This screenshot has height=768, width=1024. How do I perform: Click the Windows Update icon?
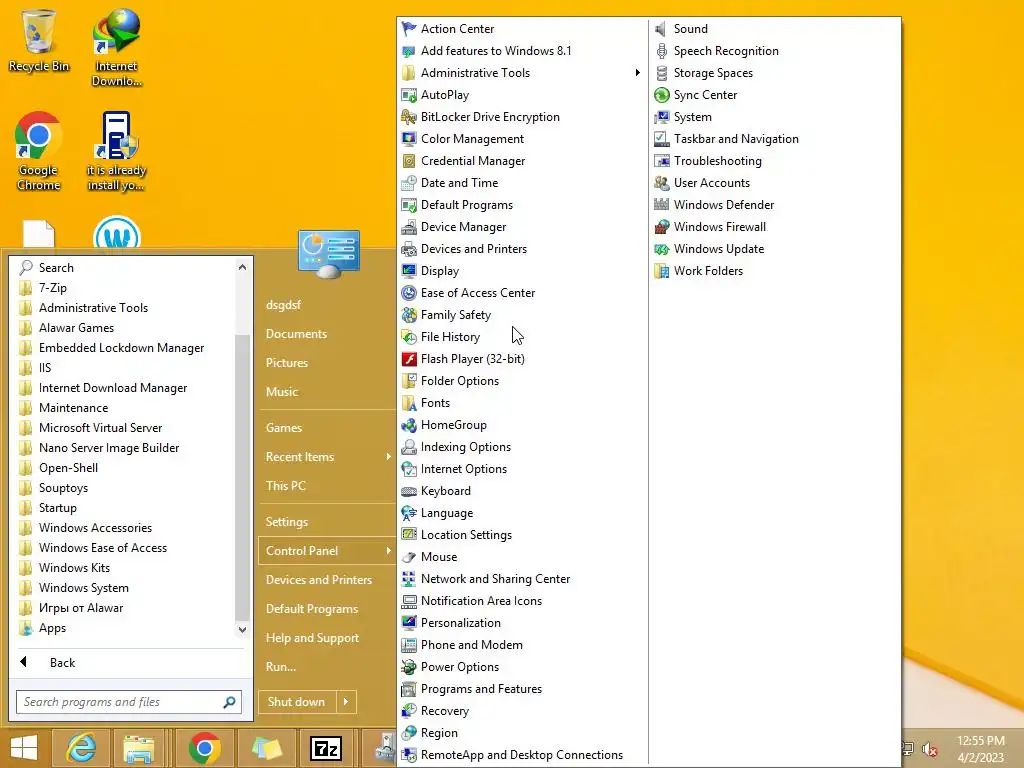[662, 249]
